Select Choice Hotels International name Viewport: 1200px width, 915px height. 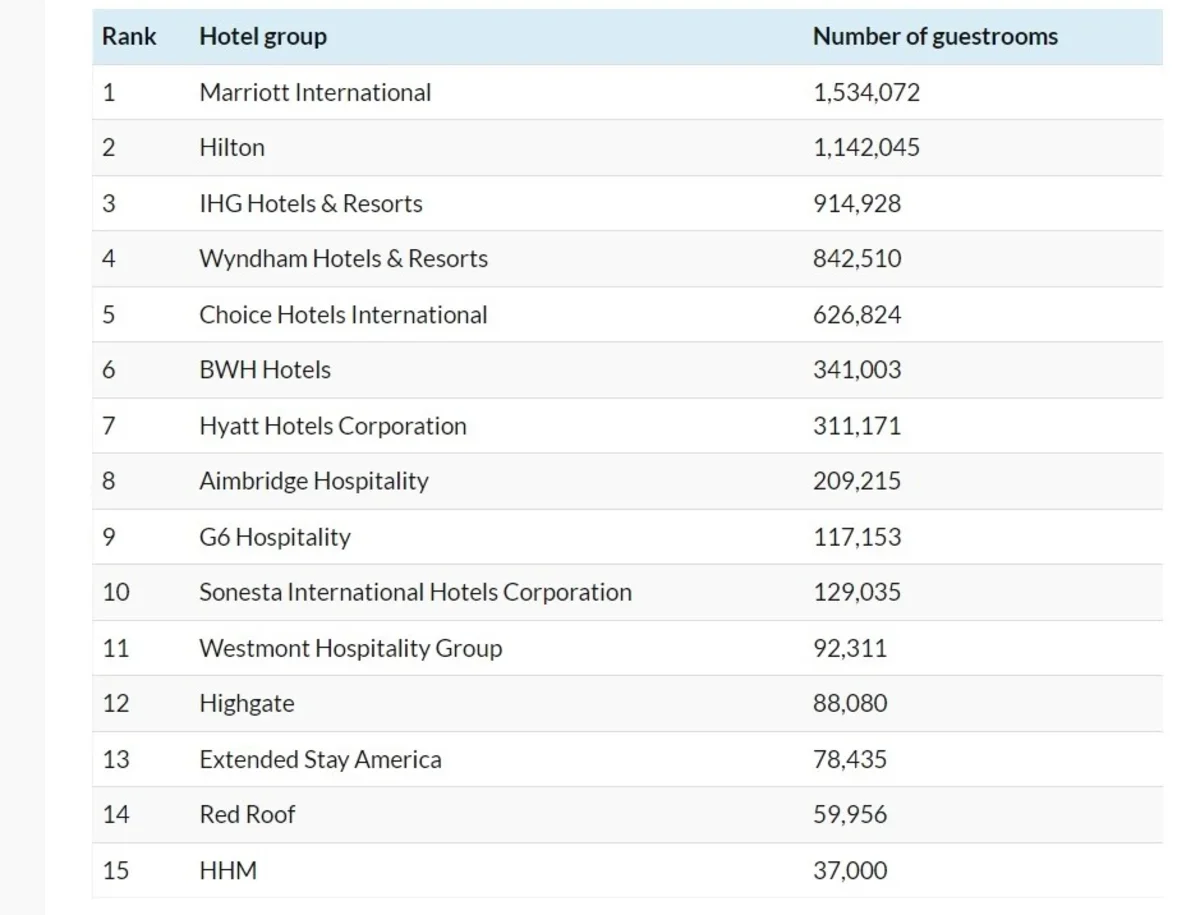point(343,315)
